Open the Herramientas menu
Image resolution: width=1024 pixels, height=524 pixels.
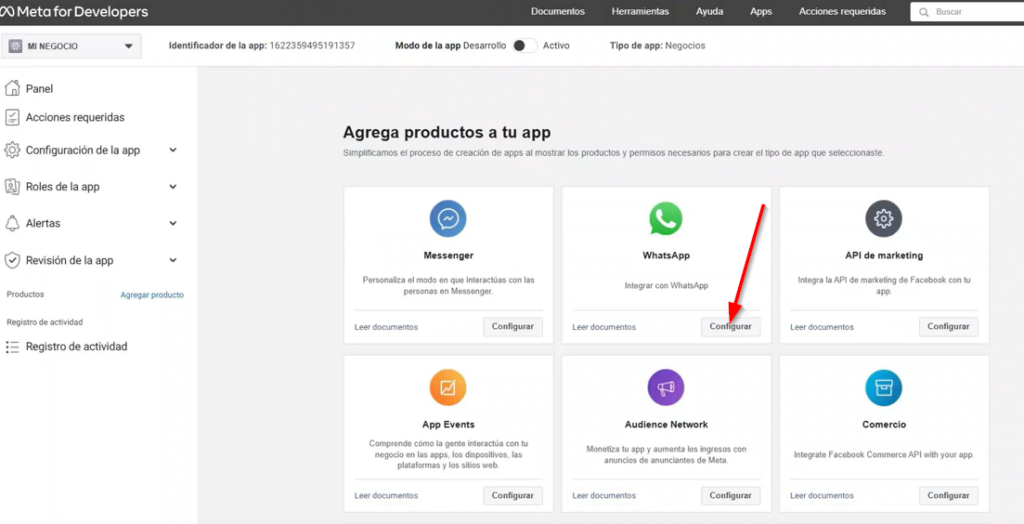[x=640, y=12]
